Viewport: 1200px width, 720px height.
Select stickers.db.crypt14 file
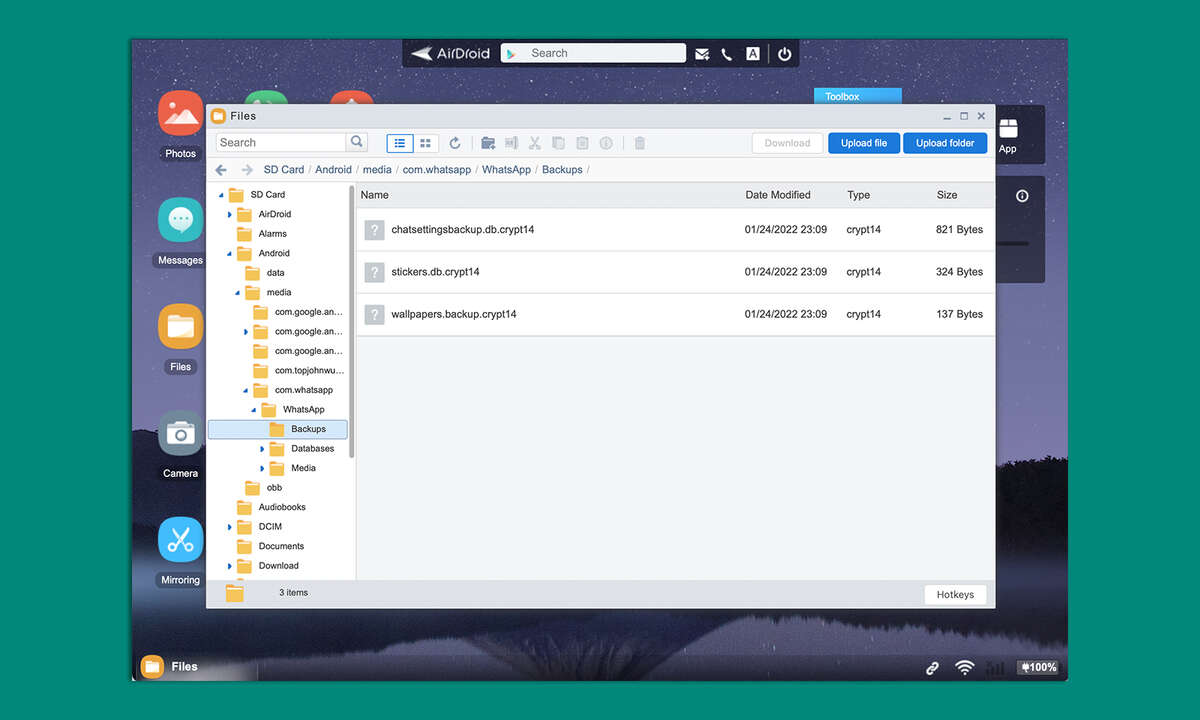coord(675,272)
